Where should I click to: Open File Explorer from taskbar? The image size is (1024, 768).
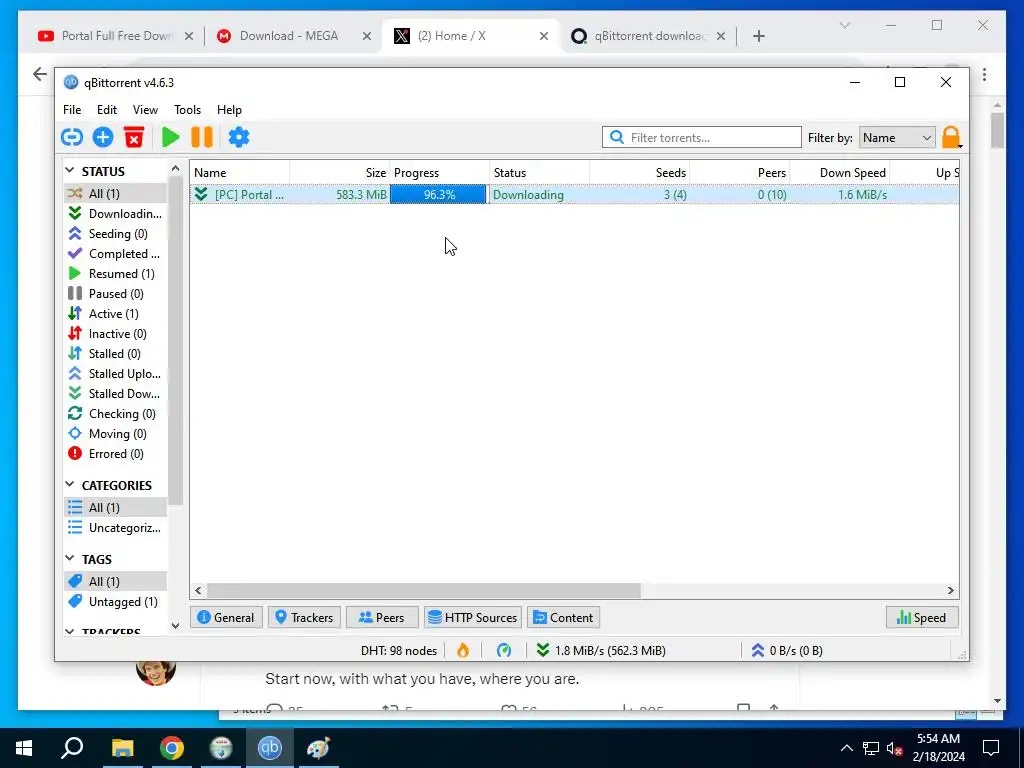coord(122,748)
